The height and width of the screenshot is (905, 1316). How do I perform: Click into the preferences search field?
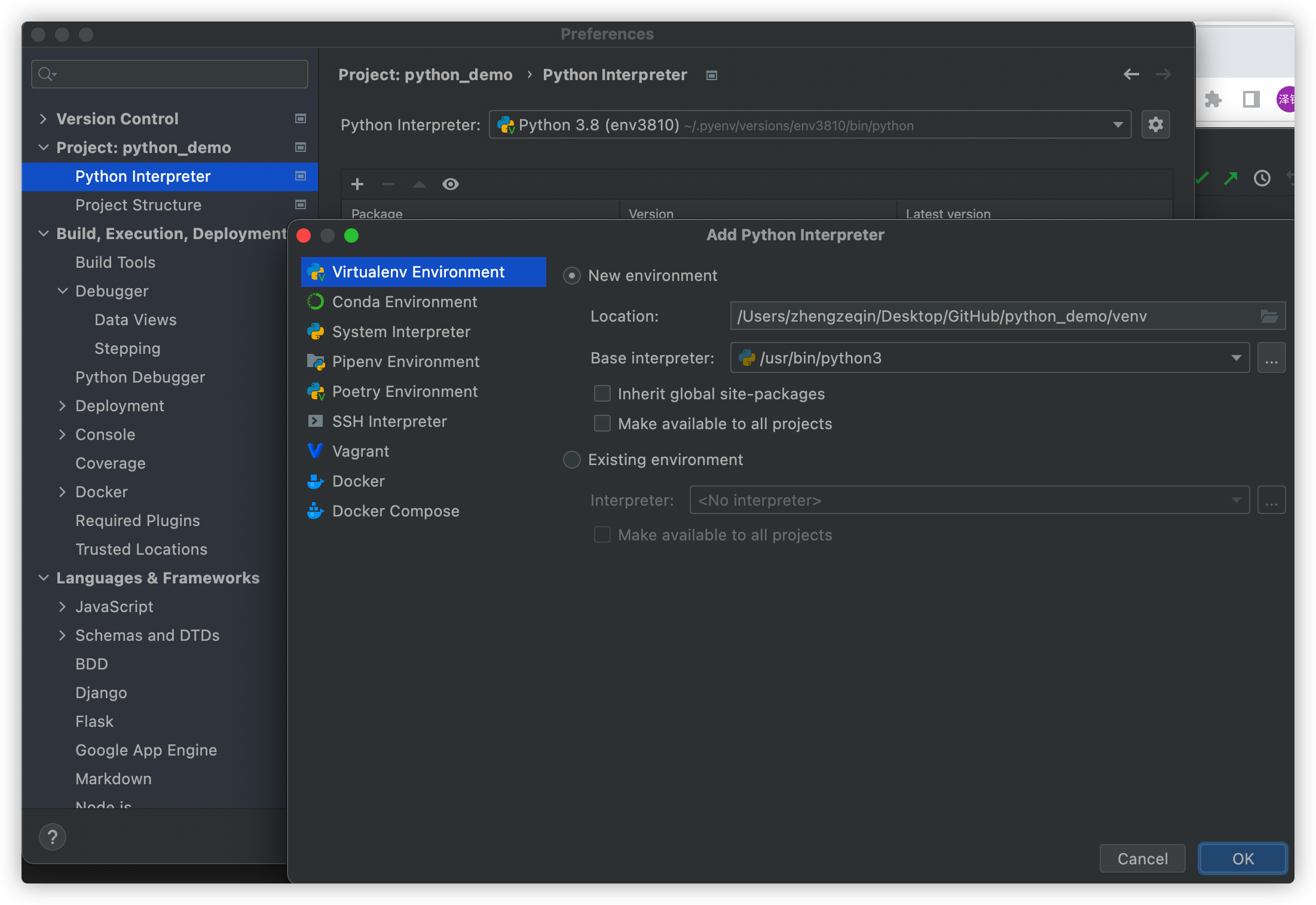(170, 74)
